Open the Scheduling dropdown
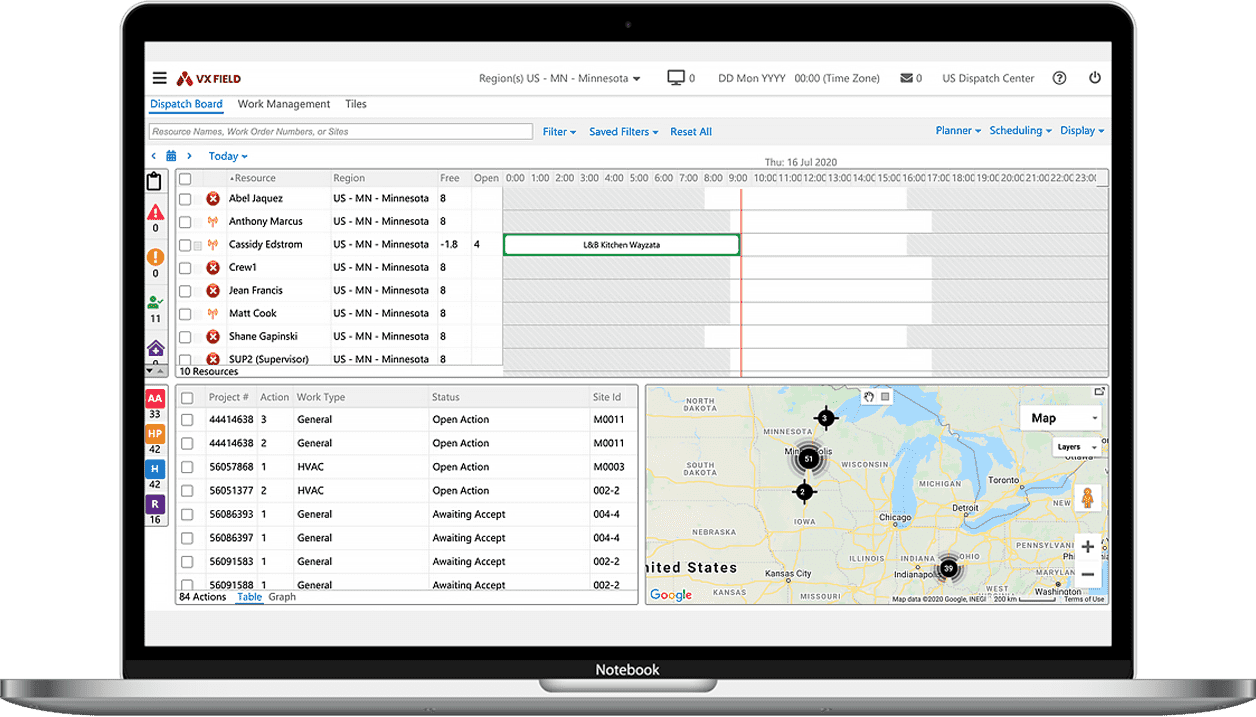Viewport: 1256px width, 717px height. point(1020,131)
